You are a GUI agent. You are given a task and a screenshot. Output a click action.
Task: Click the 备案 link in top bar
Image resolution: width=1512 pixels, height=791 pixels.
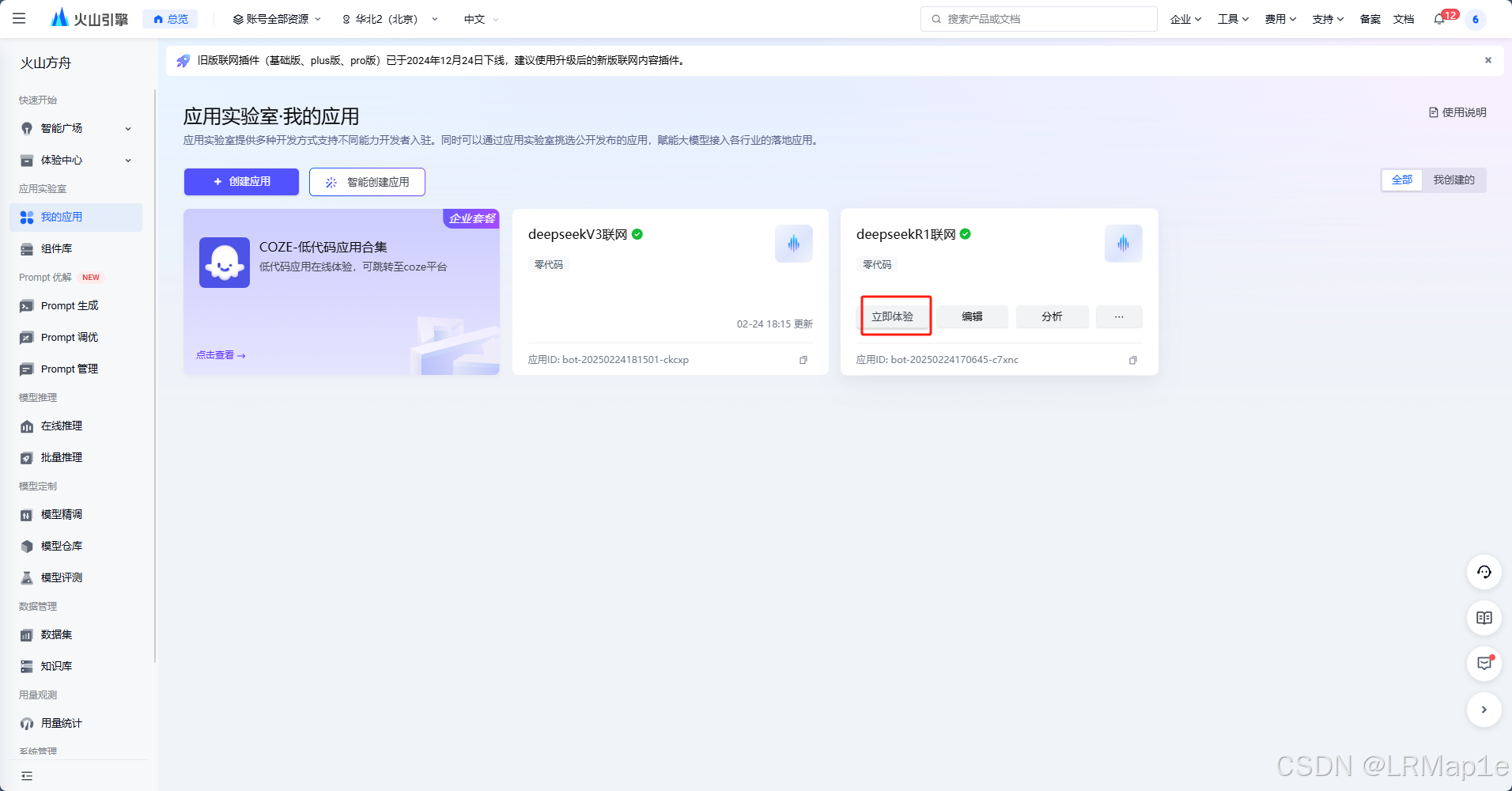point(1370,19)
